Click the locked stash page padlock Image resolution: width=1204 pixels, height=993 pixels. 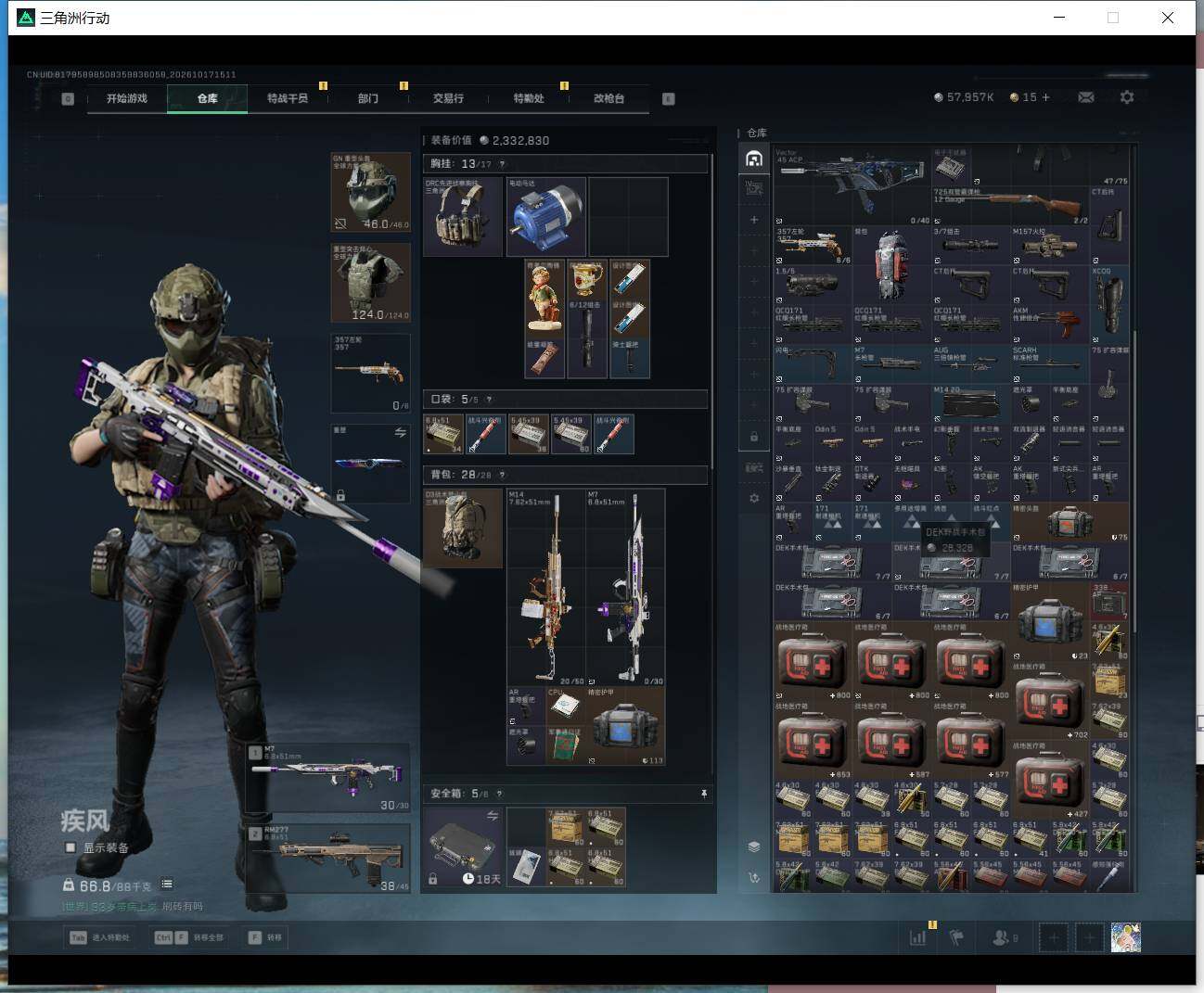point(754,437)
